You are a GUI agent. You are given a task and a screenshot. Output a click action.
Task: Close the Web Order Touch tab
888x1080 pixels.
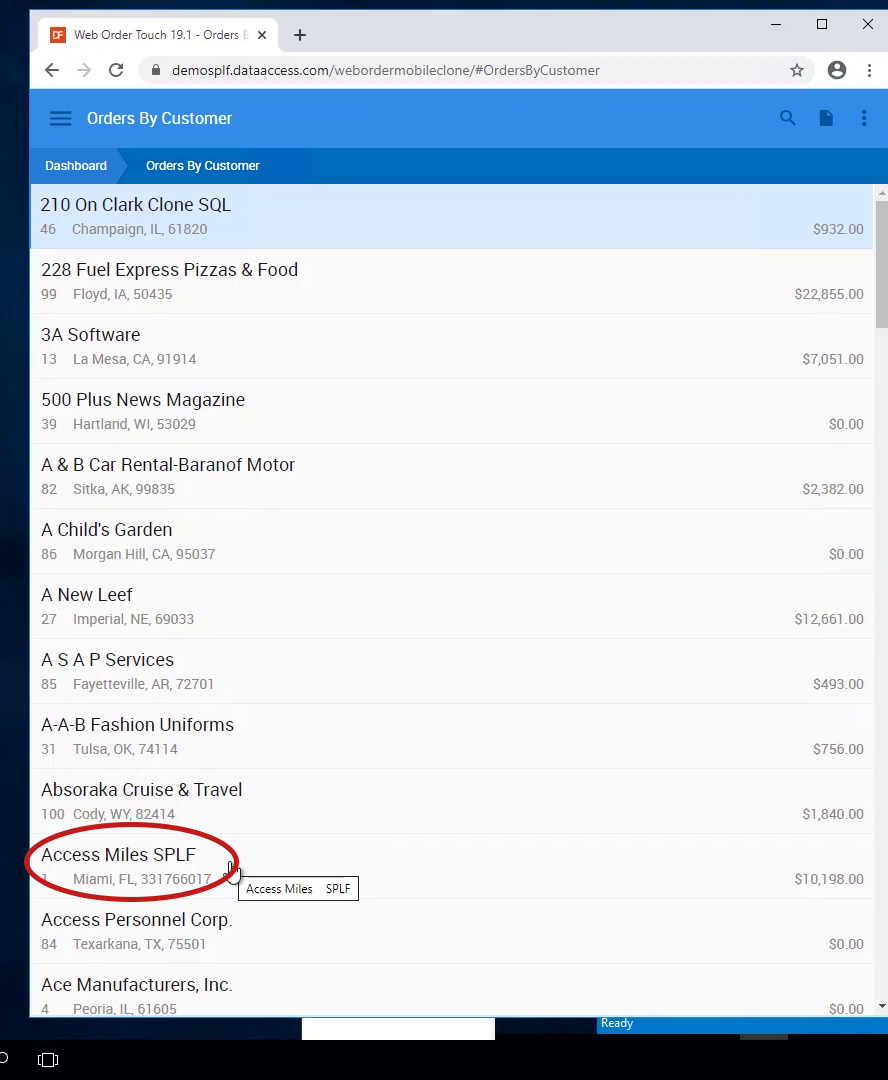click(x=263, y=35)
